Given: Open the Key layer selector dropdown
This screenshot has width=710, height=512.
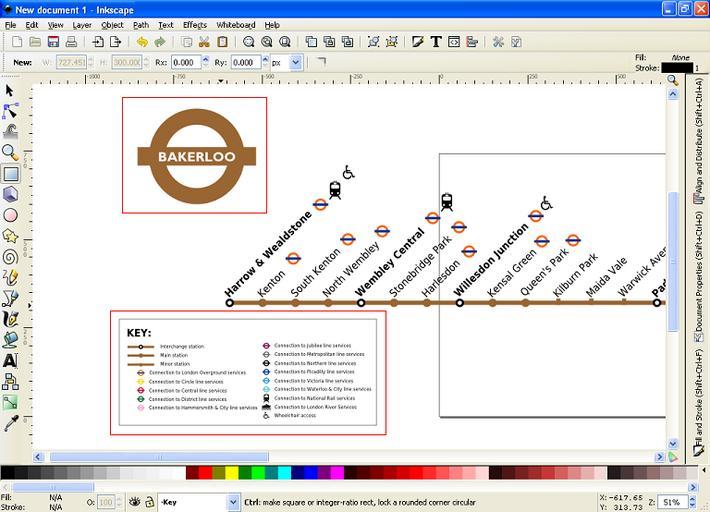Looking at the screenshot, I should click(233, 502).
